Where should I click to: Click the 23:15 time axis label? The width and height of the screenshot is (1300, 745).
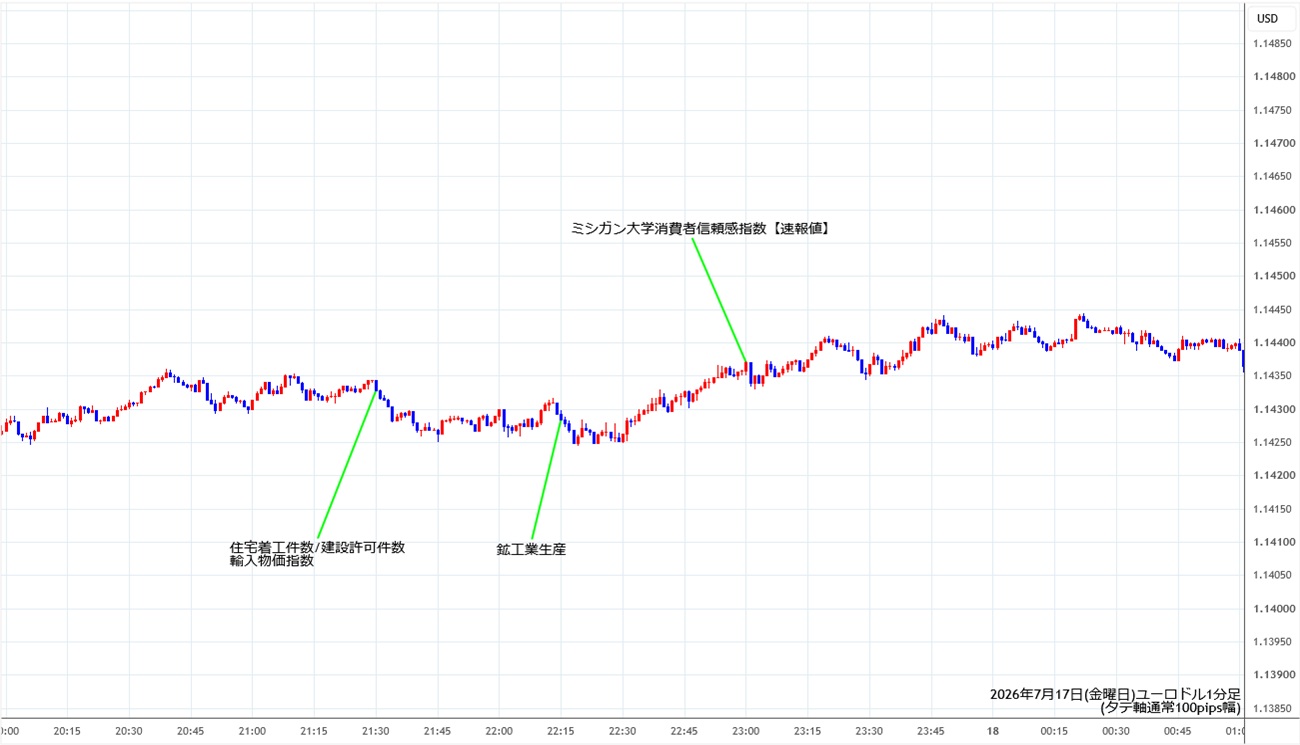[x=808, y=731]
